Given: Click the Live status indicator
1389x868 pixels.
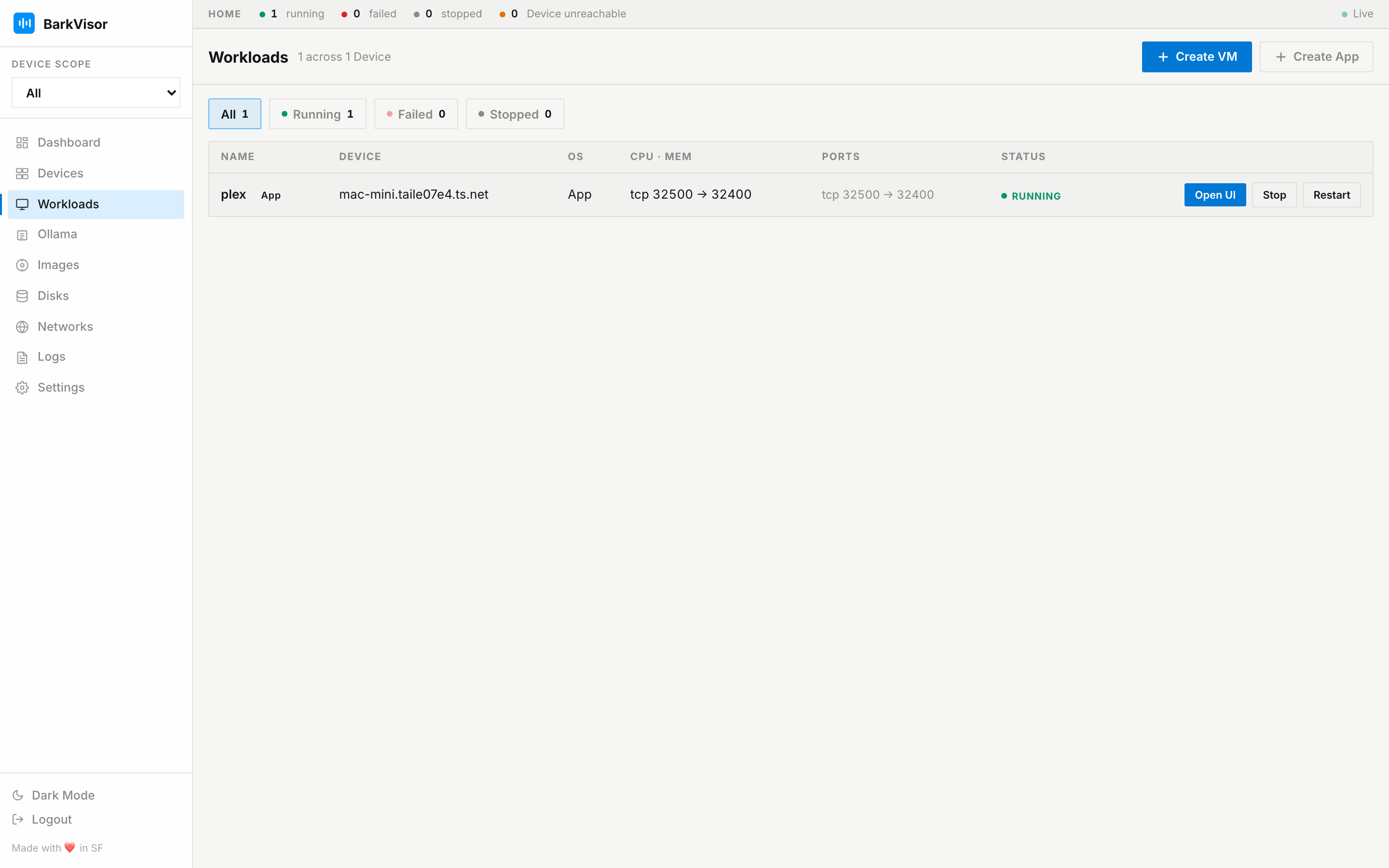Looking at the screenshot, I should [x=1357, y=14].
